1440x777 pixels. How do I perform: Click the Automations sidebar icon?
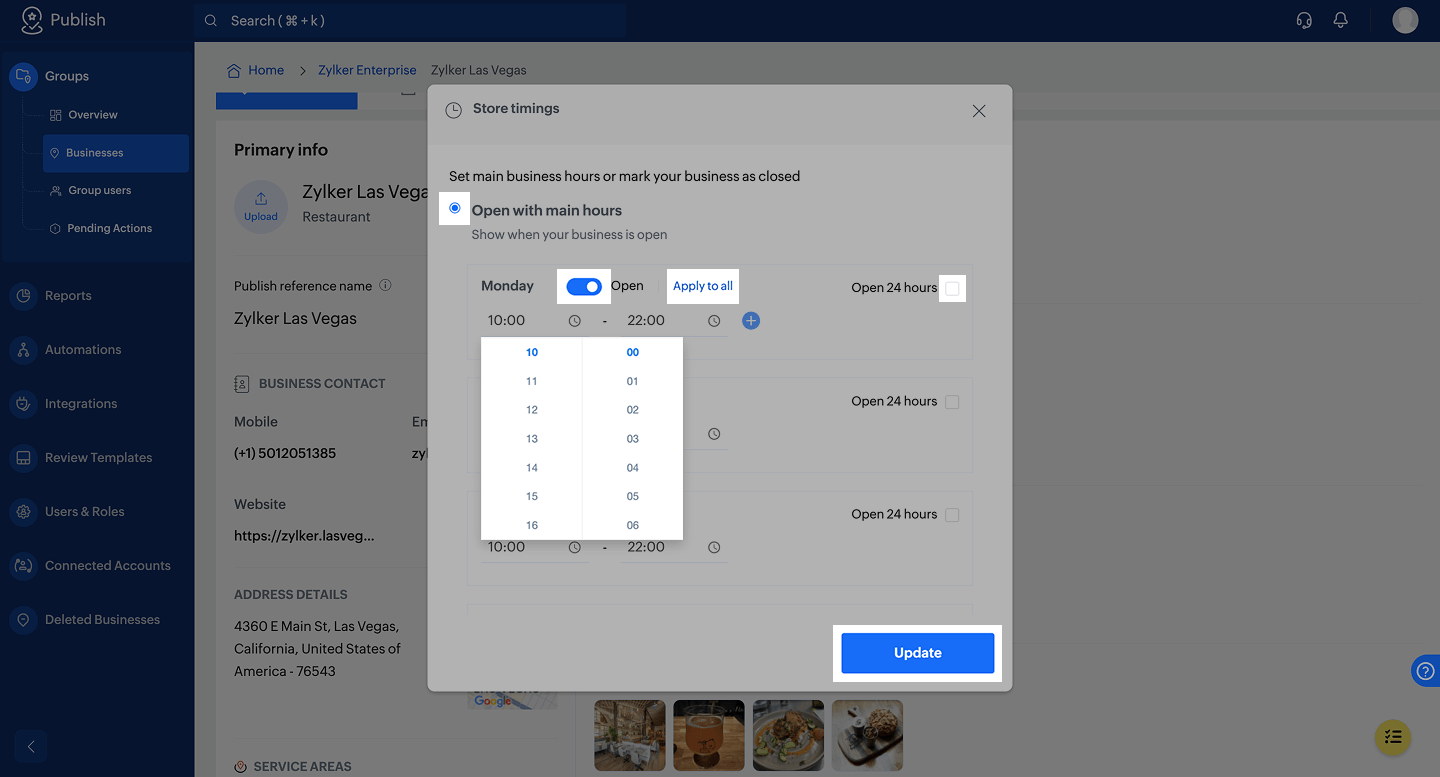pos(23,350)
